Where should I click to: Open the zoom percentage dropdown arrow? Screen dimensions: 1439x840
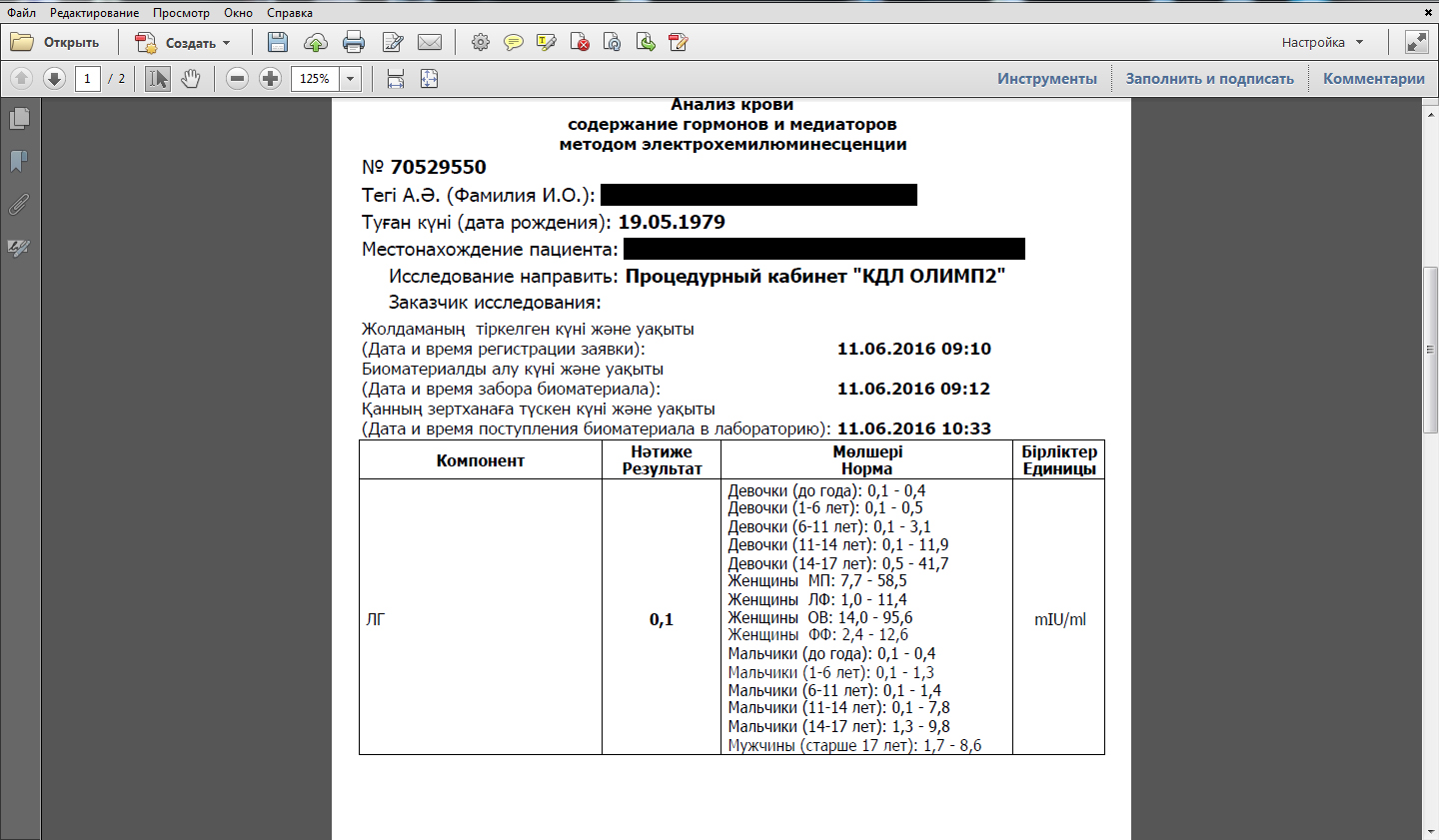[x=350, y=79]
